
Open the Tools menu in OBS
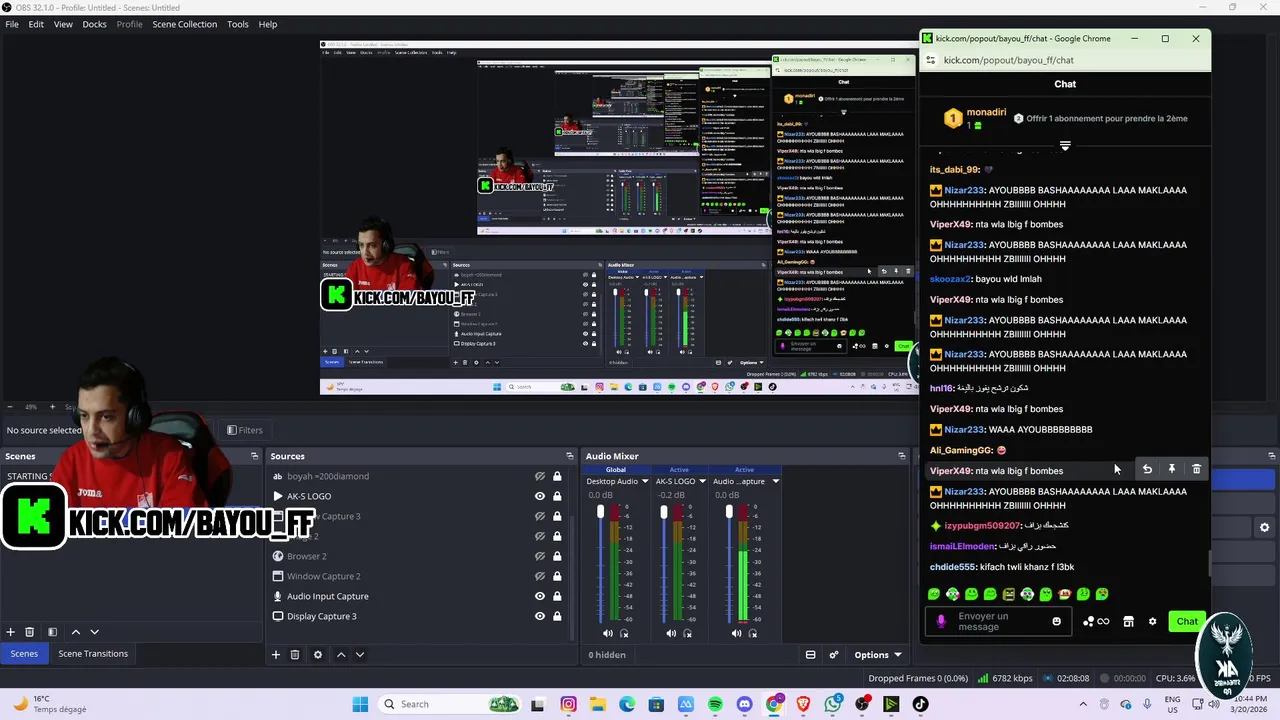[x=238, y=24]
